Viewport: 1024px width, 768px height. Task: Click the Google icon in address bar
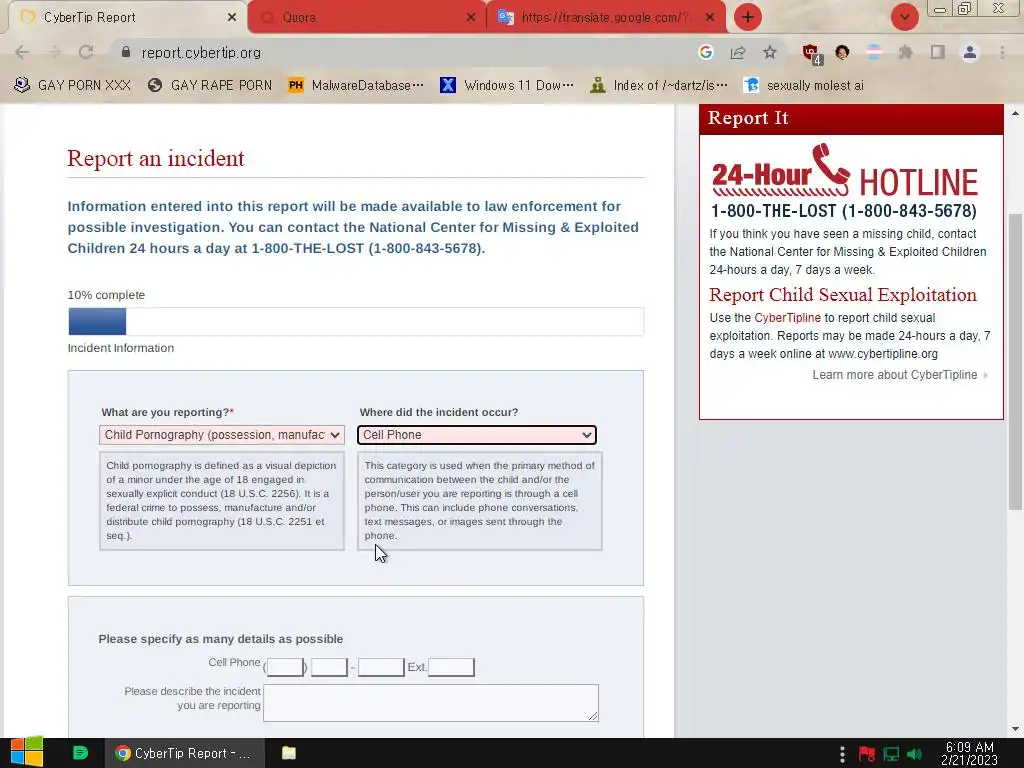(705, 52)
